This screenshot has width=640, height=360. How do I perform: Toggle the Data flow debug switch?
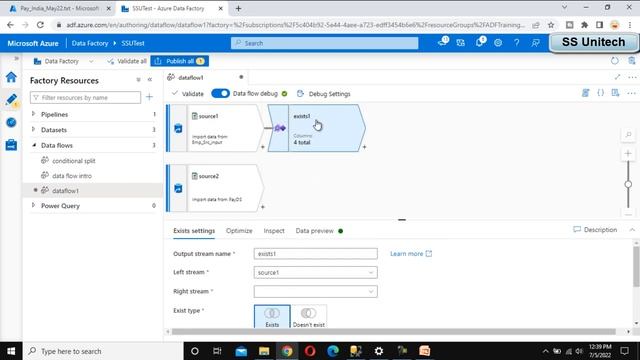click(x=220, y=93)
